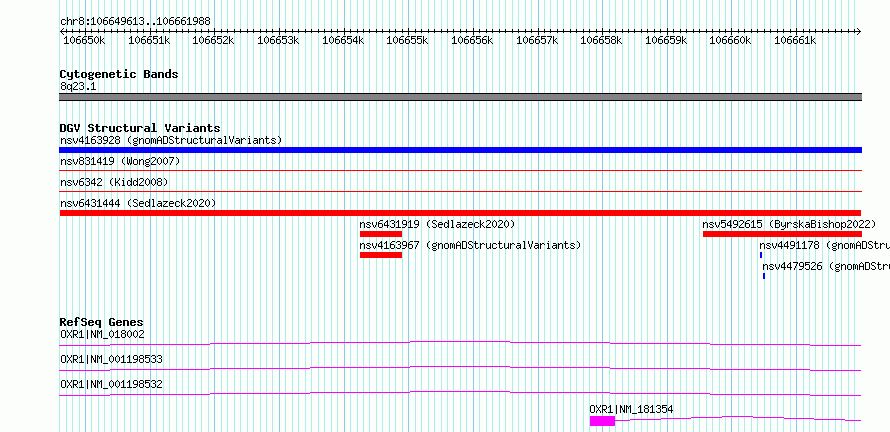Click small blue nsv4479526 variant marker
Viewport: 890px width, 432px height.
764,276
